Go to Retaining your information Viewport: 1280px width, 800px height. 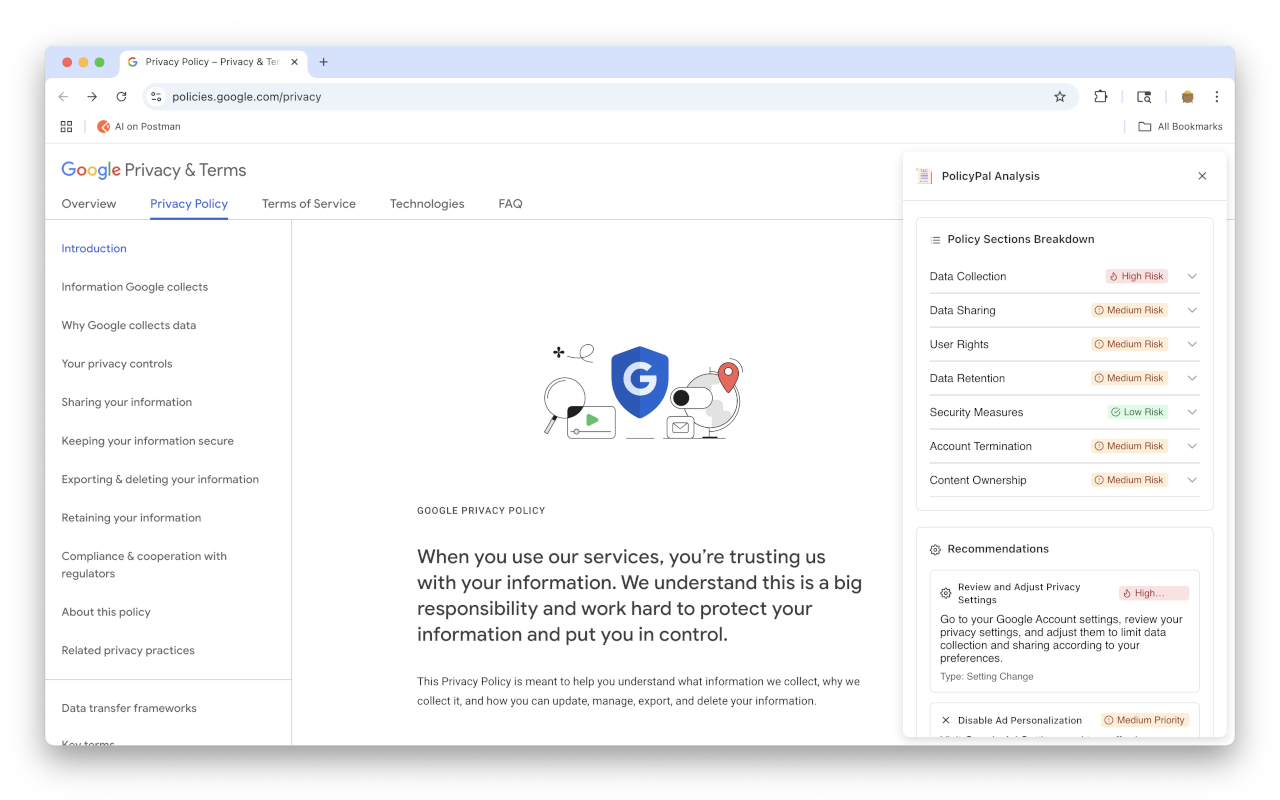coord(131,518)
